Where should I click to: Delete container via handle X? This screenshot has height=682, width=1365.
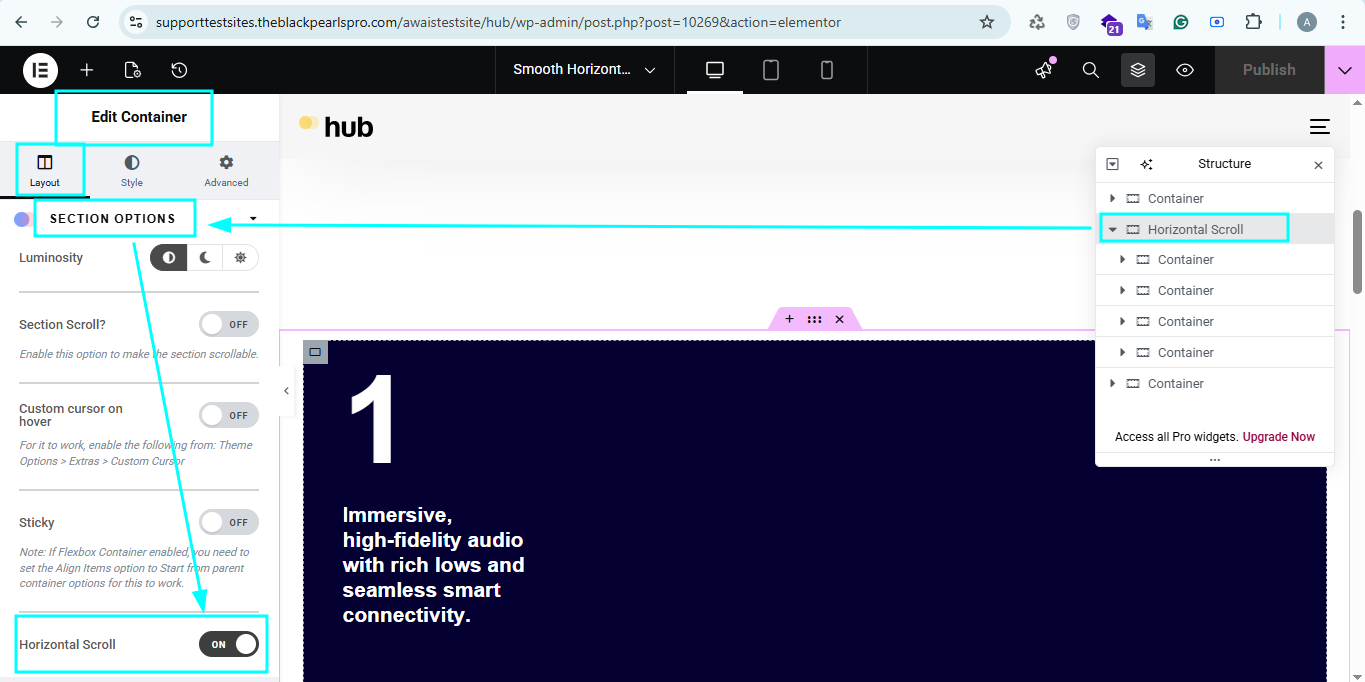(839, 319)
